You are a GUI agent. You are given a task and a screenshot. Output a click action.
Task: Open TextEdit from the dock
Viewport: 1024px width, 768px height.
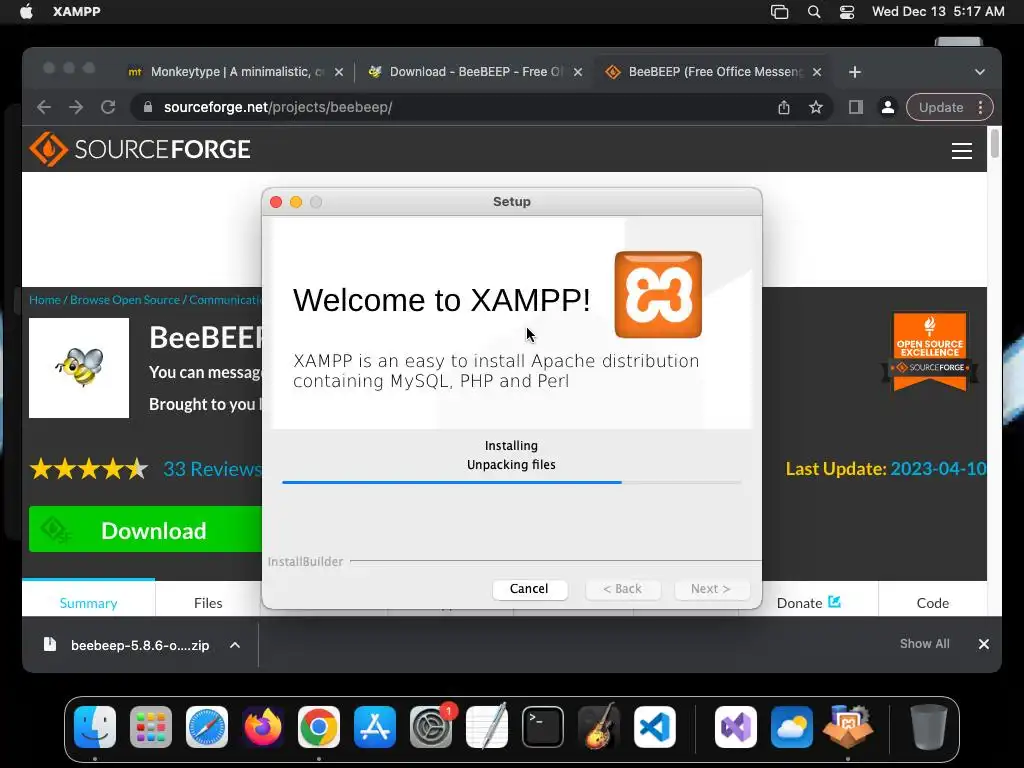487,727
